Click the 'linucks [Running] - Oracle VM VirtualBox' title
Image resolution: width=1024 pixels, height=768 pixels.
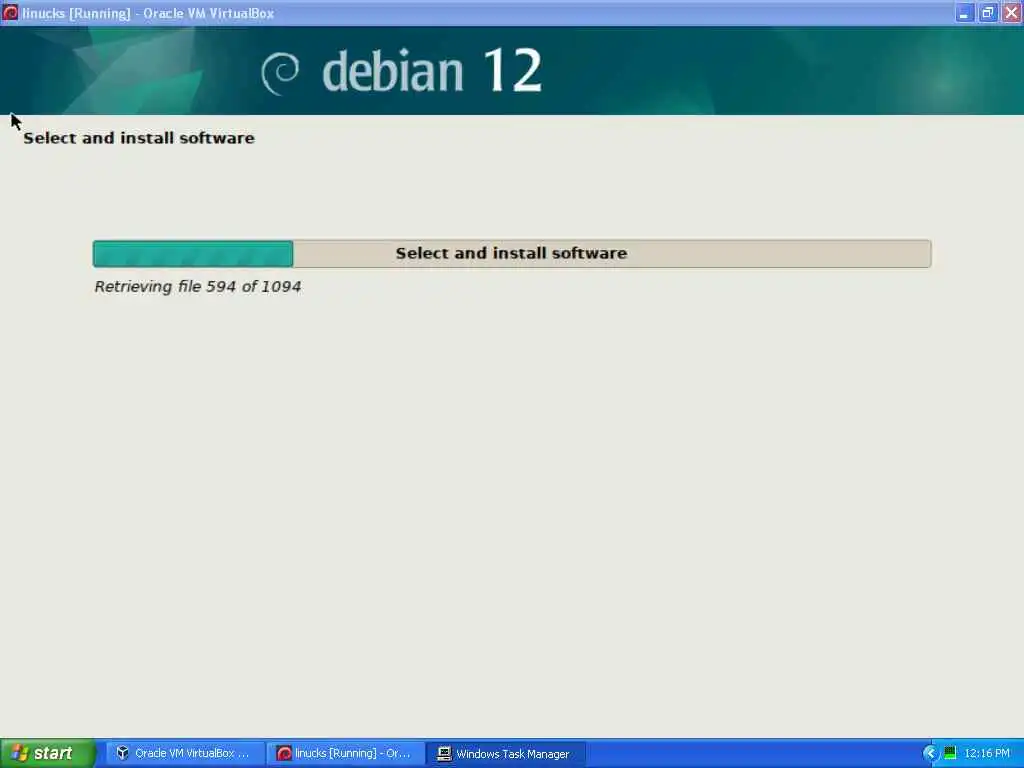[148, 13]
